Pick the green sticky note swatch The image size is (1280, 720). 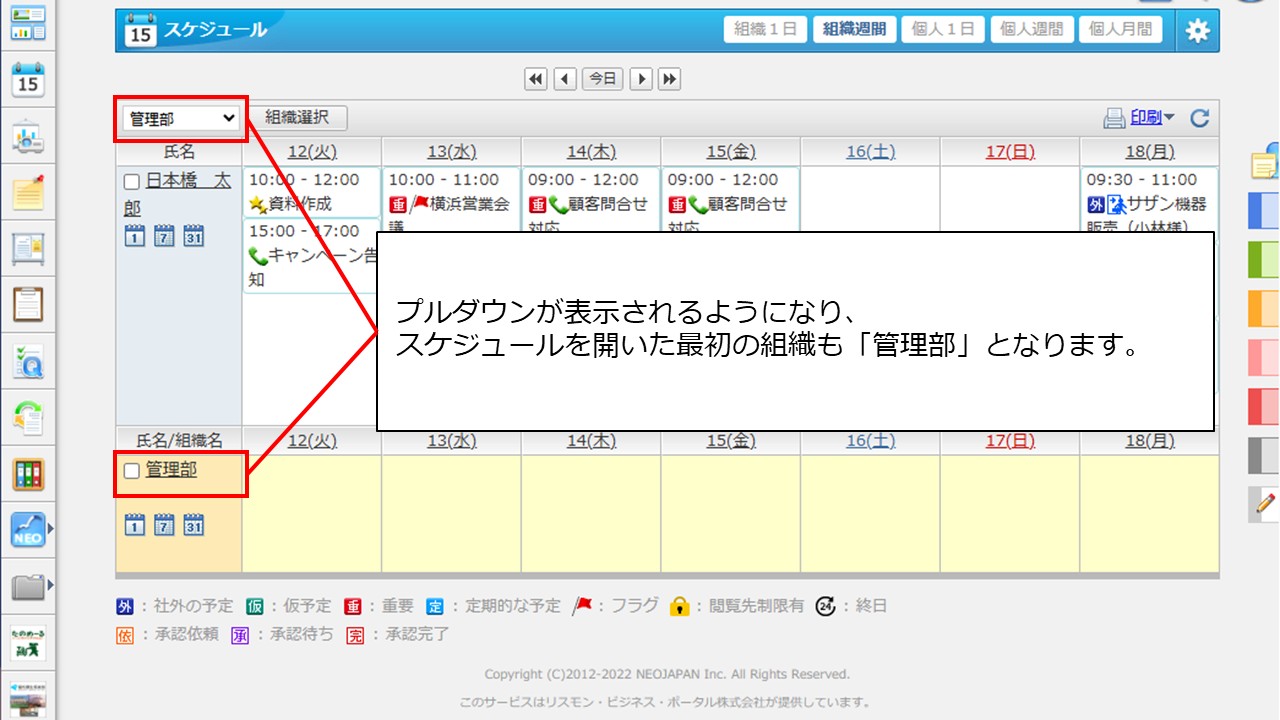(1265, 259)
